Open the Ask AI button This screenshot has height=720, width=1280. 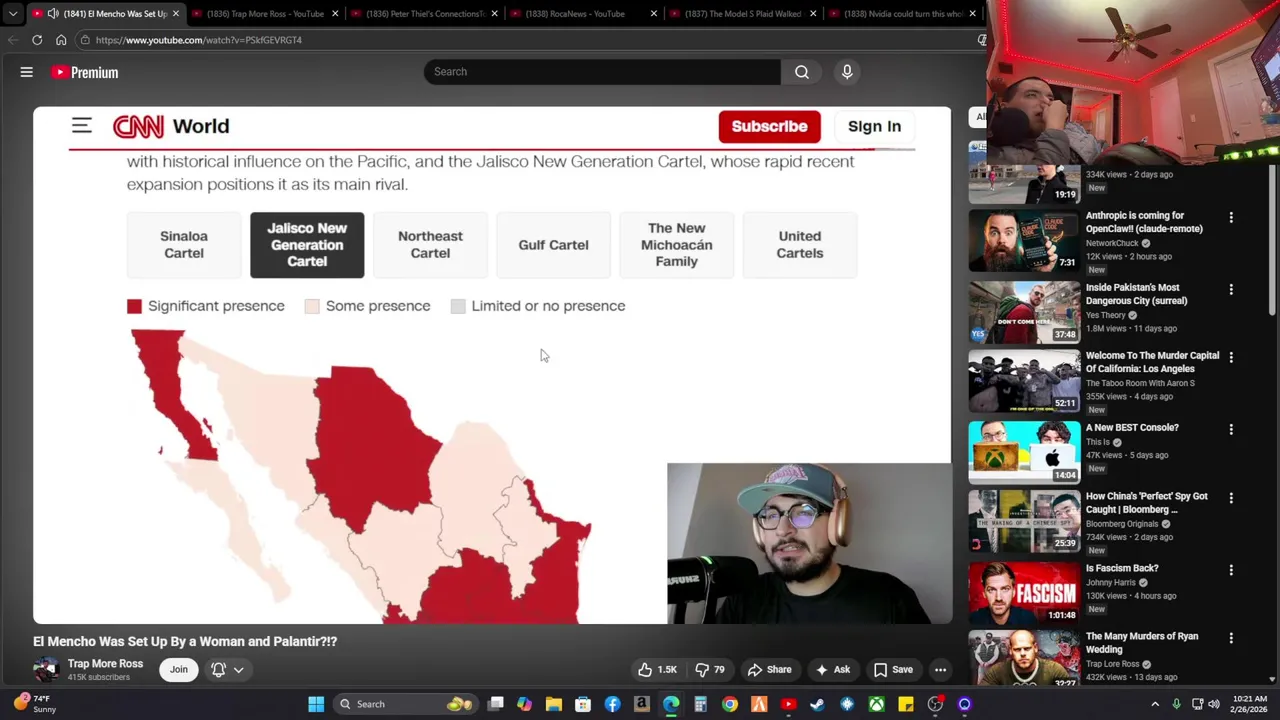pos(832,670)
